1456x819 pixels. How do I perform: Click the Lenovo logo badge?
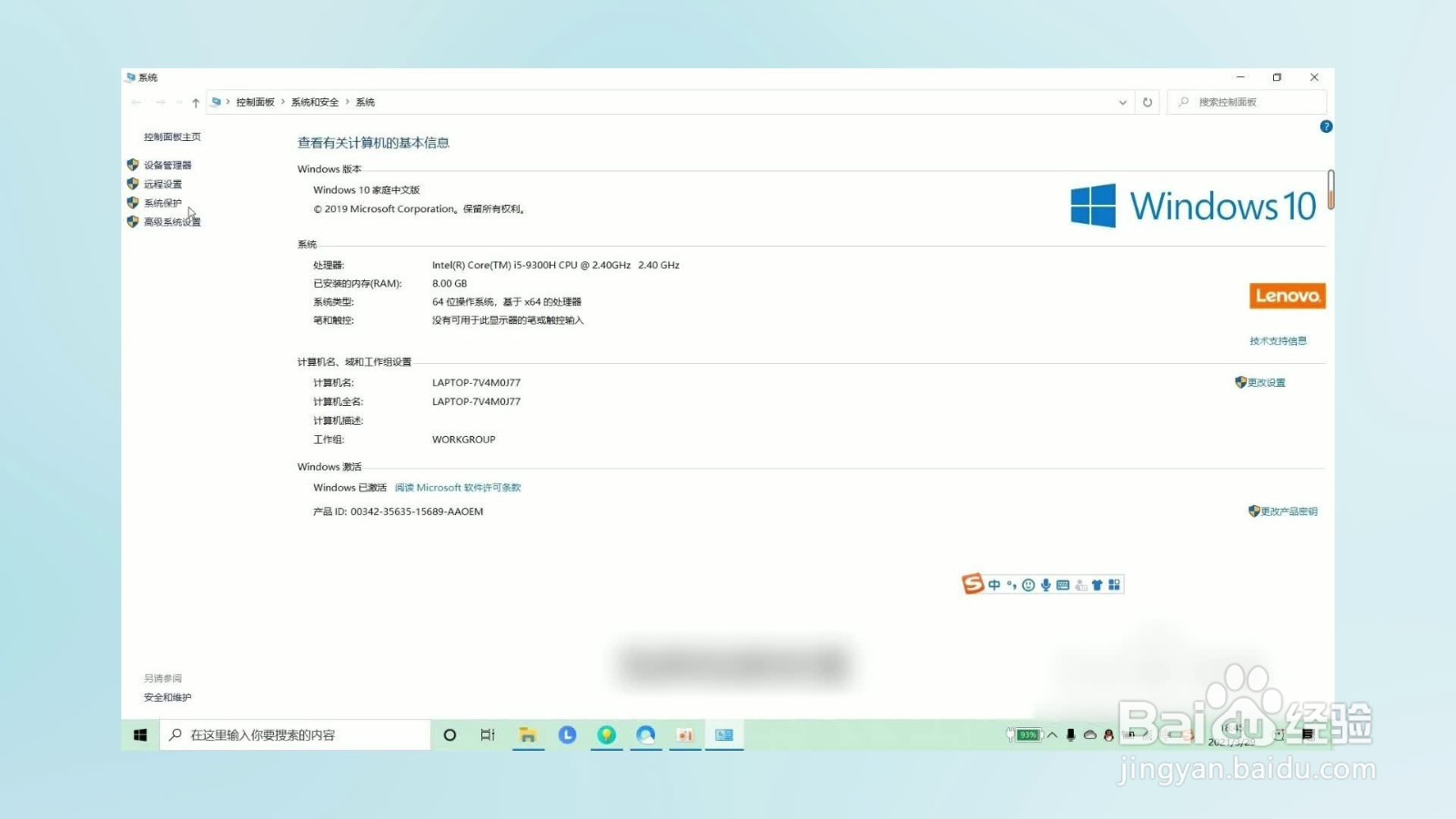click(x=1287, y=296)
